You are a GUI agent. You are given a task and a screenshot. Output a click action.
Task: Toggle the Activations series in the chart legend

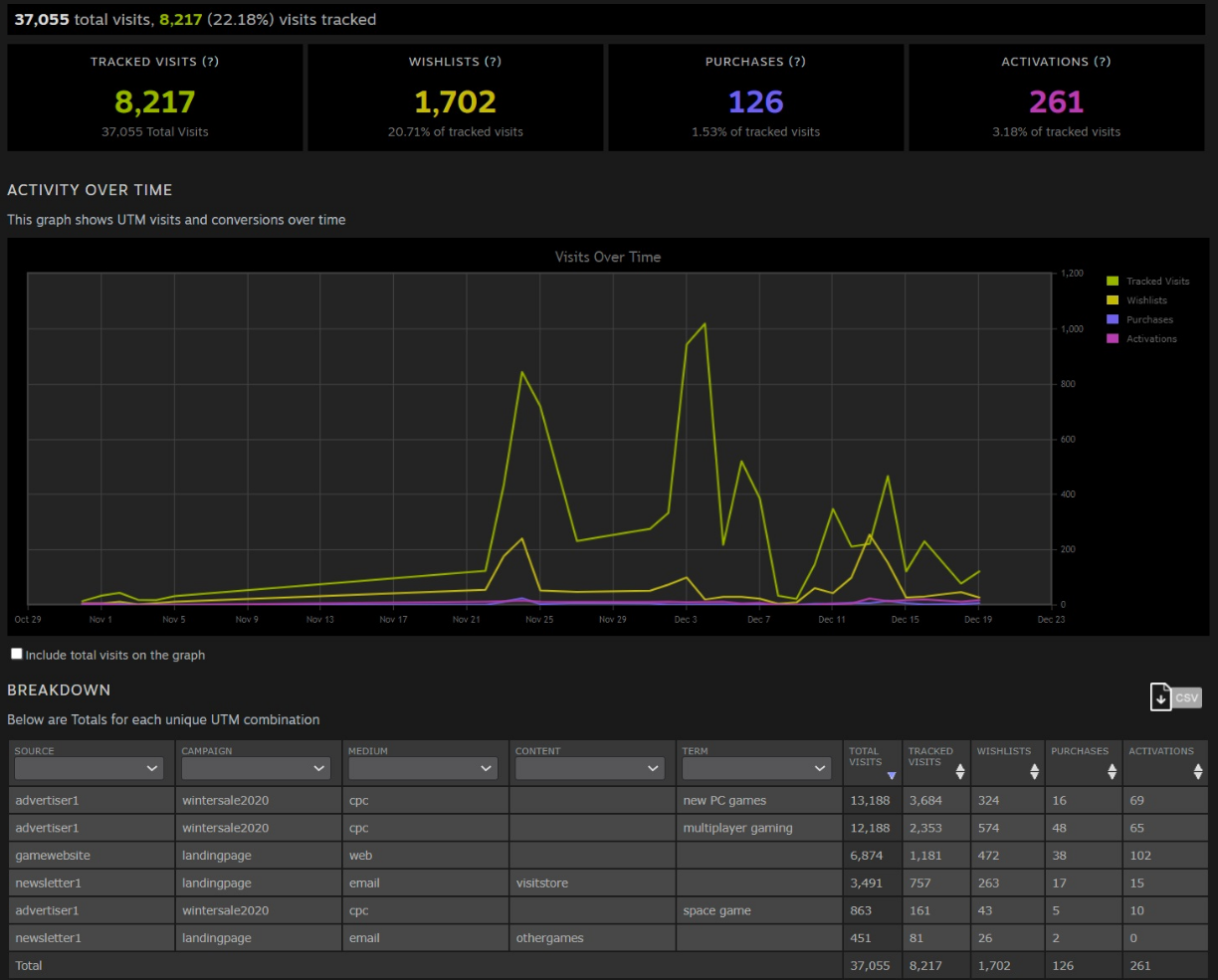1146,338
